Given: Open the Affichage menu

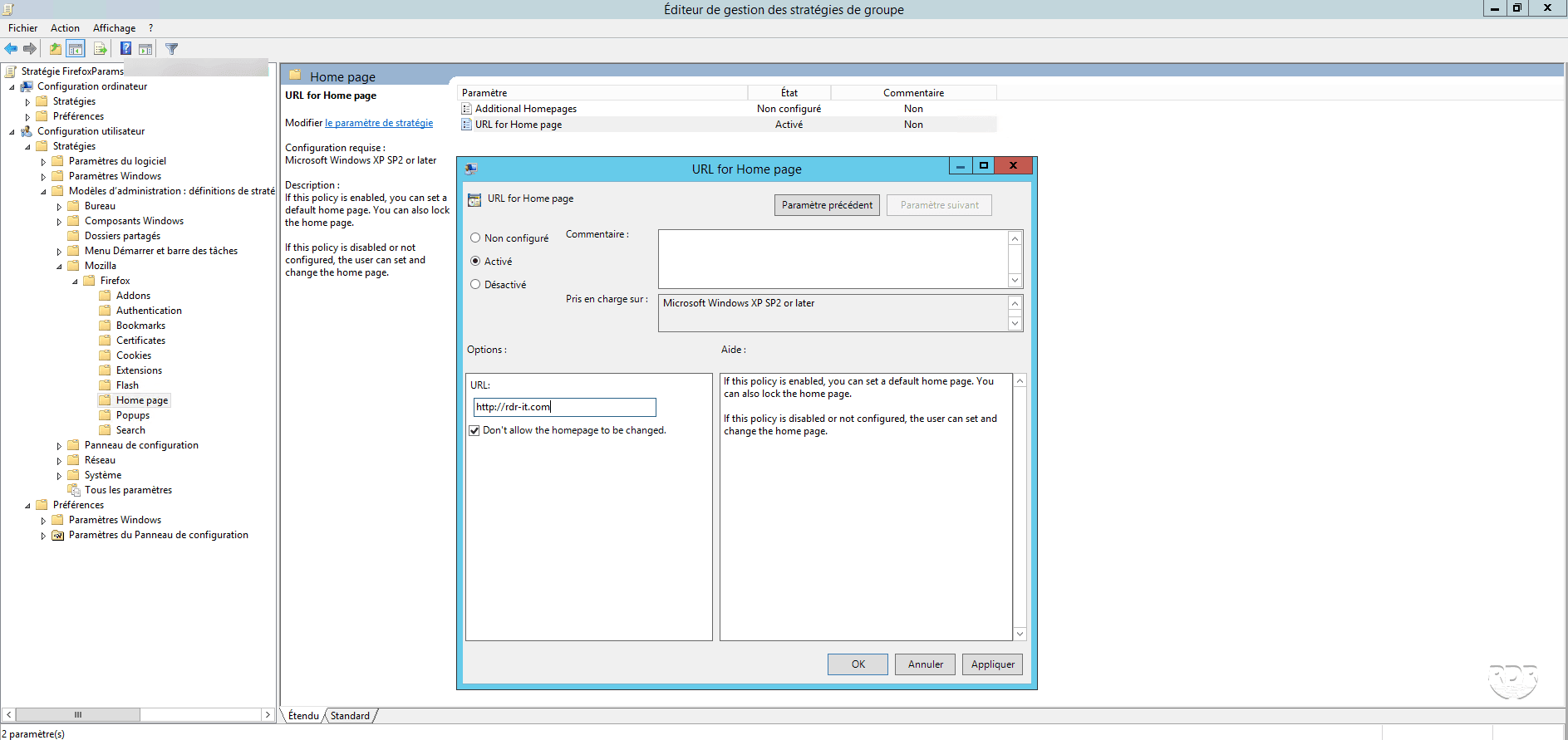Looking at the screenshot, I should pyautogui.click(x=114, y=28).
